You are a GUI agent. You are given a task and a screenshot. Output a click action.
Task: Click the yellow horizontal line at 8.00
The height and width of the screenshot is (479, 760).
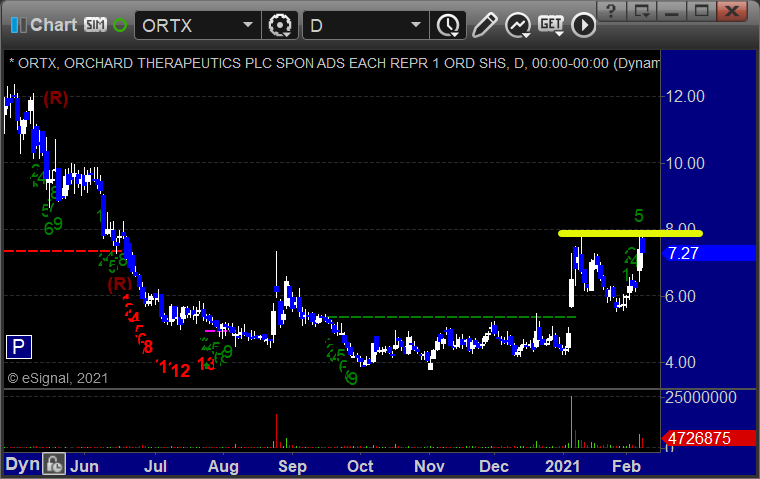click(x=630, y=234)
